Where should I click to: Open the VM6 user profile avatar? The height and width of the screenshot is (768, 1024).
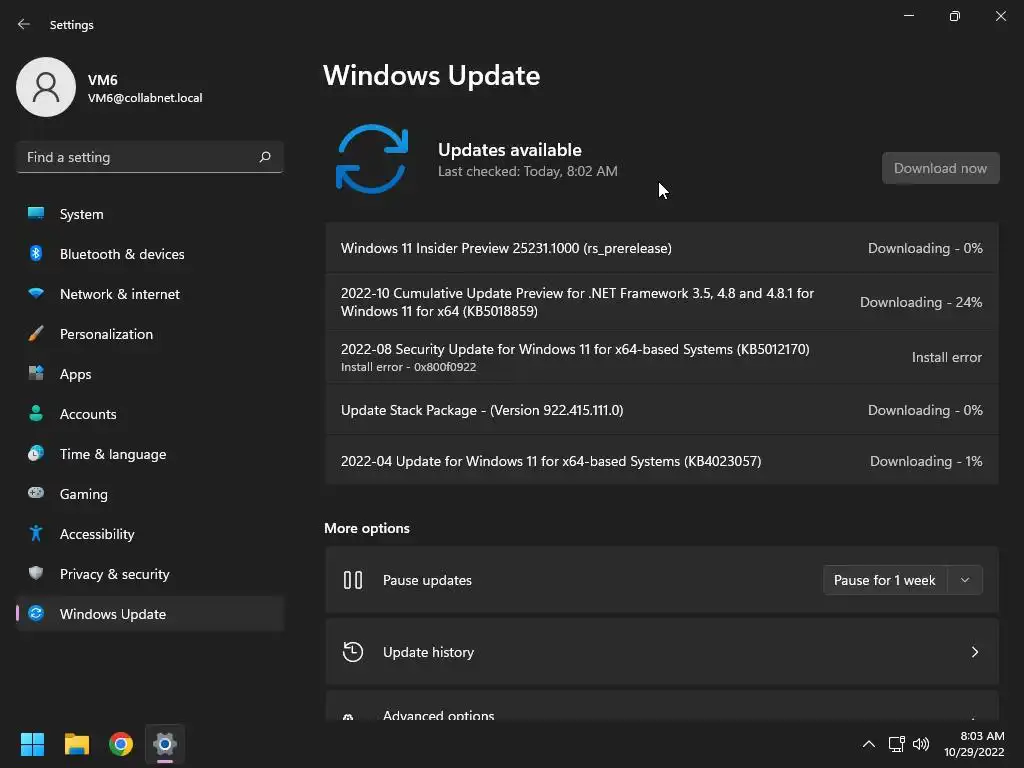point(46,87)
